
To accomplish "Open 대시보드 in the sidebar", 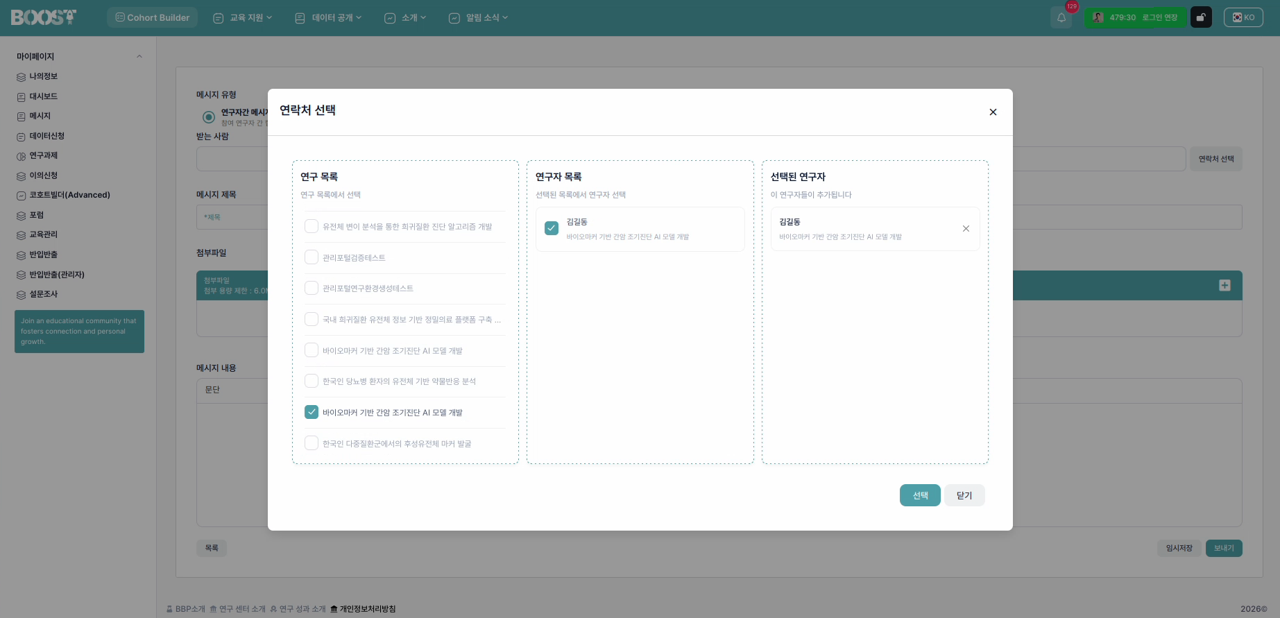I will point(43,96).
